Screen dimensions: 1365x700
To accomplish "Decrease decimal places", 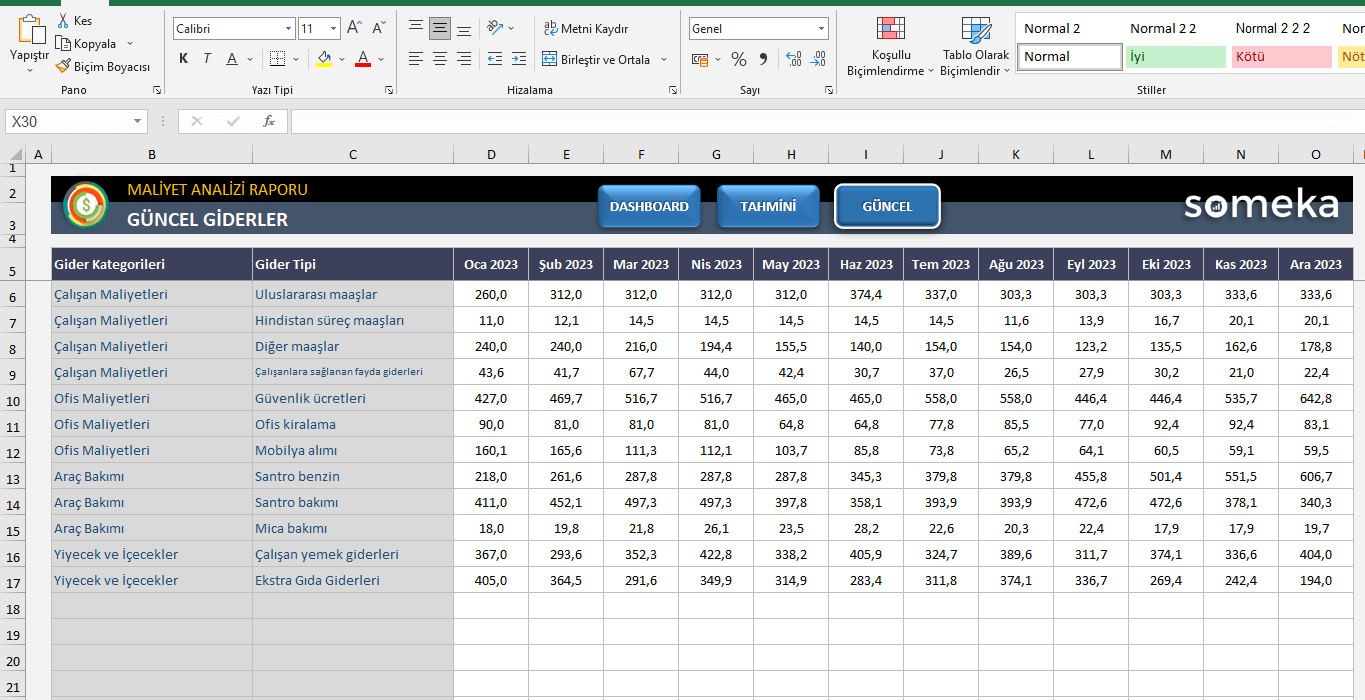I will click(x=818, y=60).
